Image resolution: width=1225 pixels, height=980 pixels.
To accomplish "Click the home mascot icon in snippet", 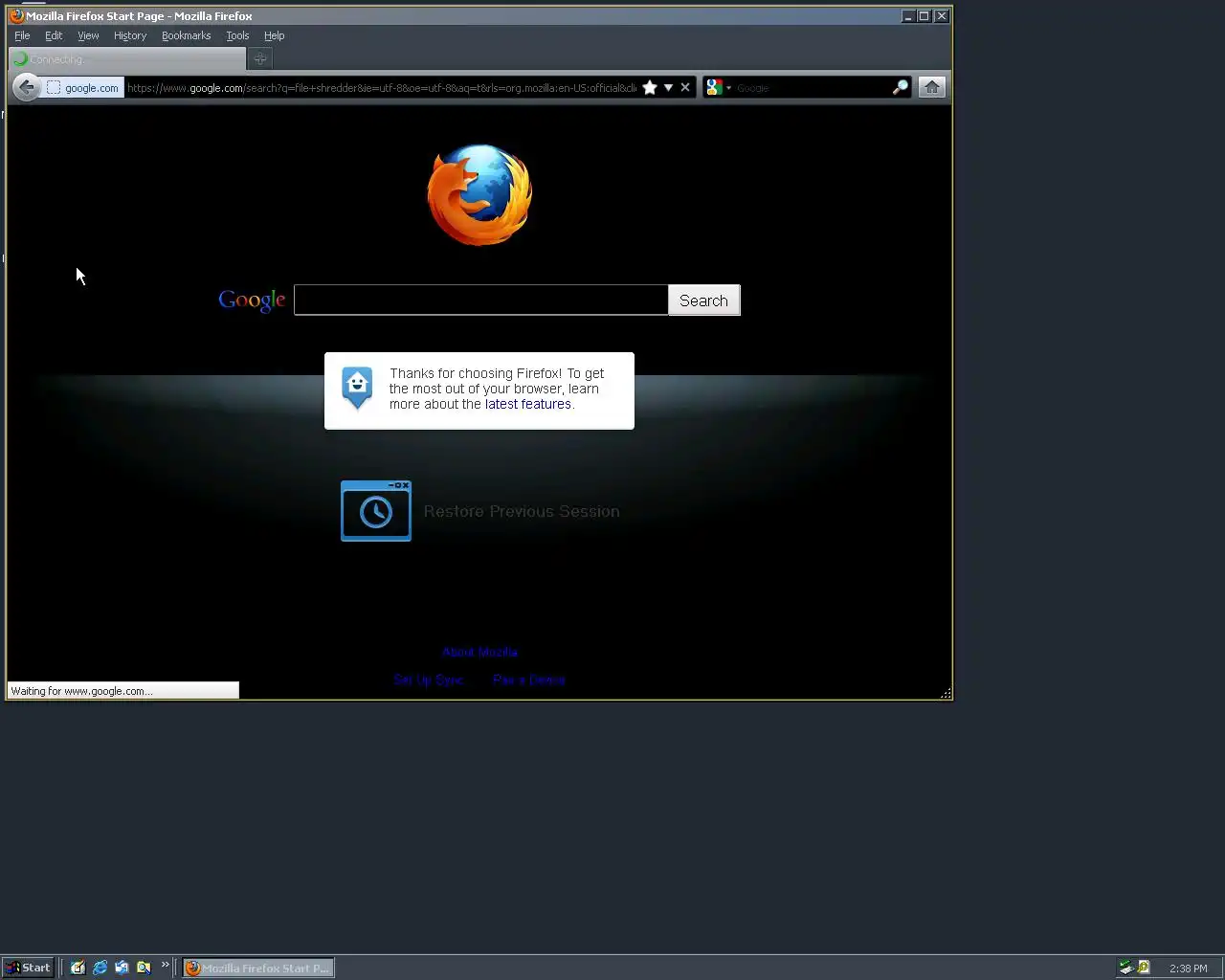I will [357, 388].
